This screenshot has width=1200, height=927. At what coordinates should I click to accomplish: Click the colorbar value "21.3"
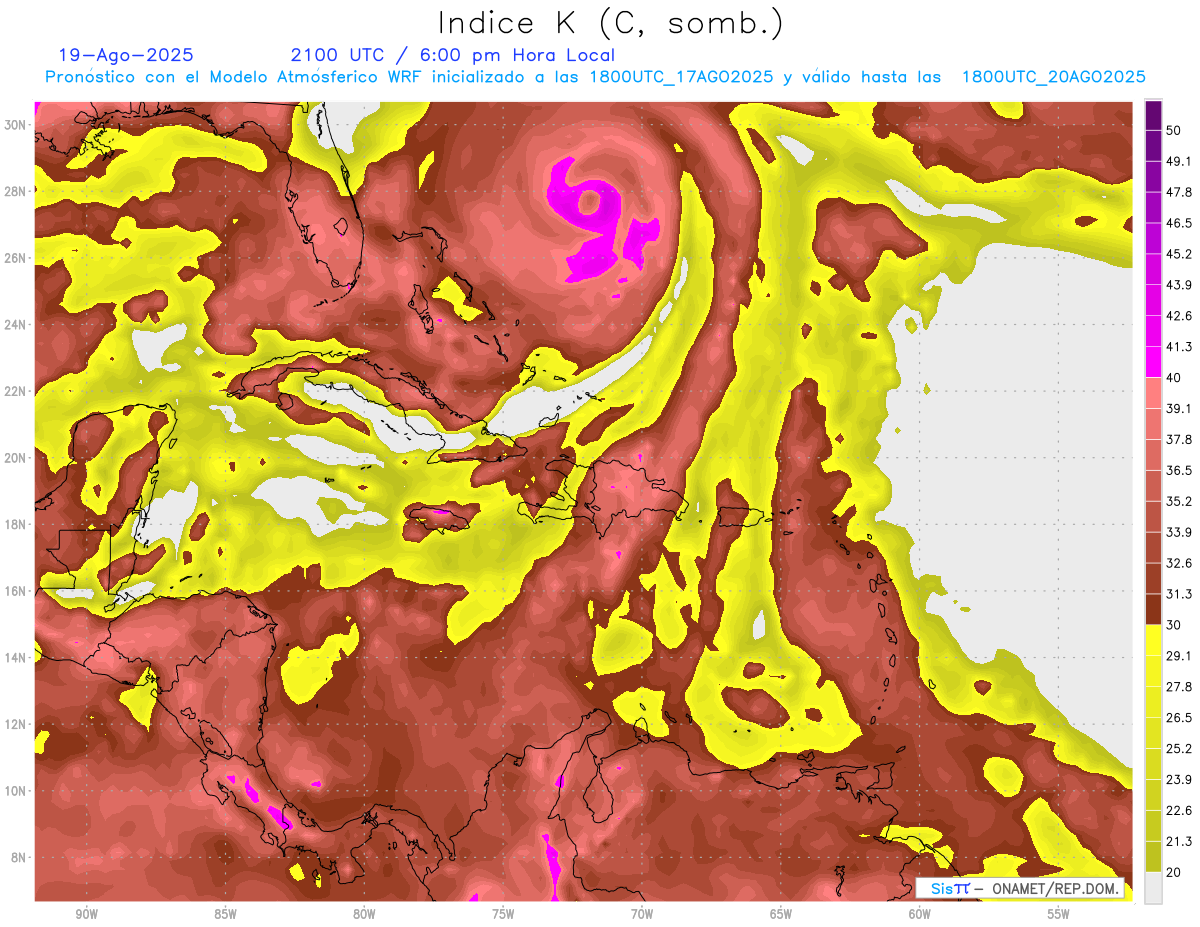[x=1178, y=842]
